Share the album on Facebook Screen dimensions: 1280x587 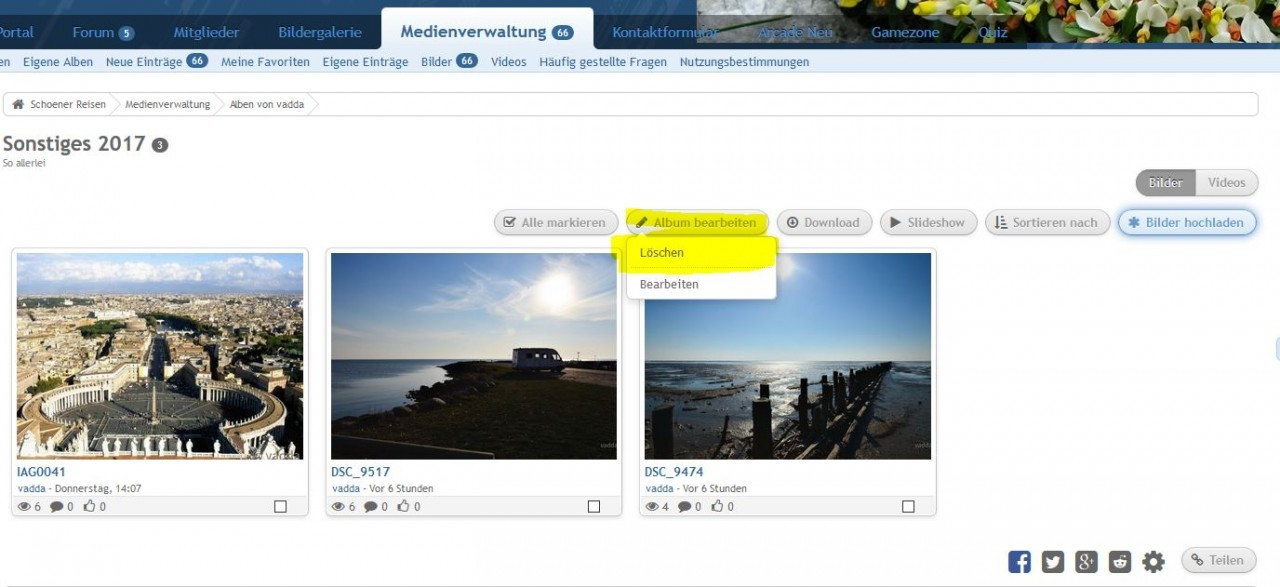[1019, 561]
